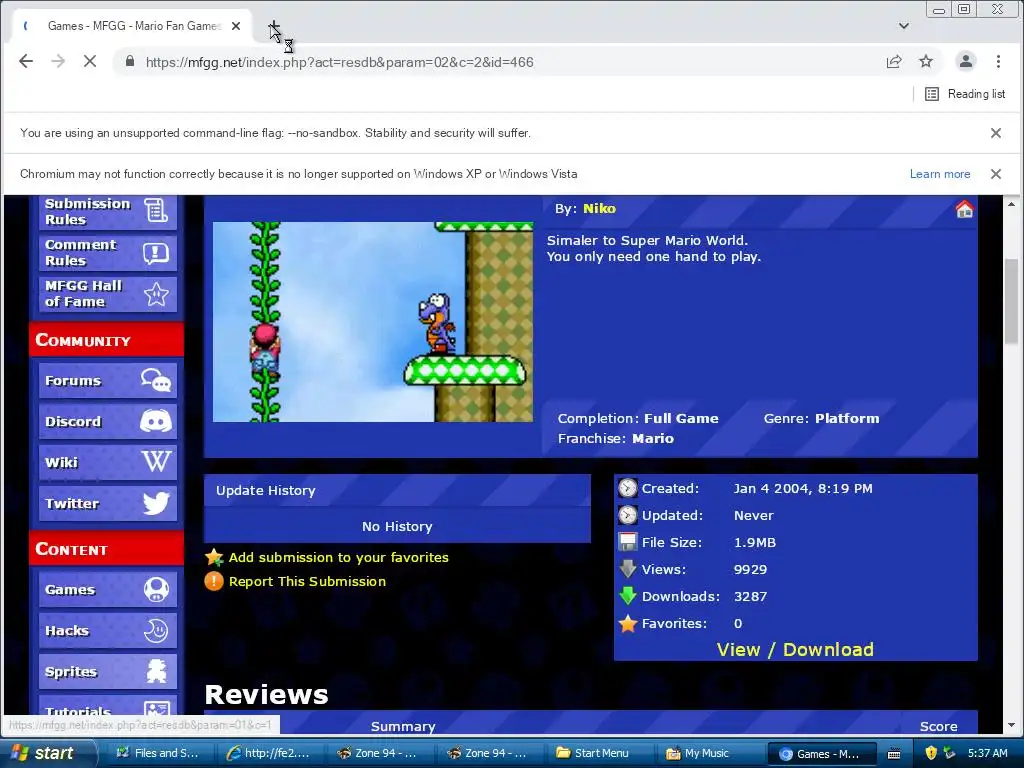The image size is (1024, 768).
Task: Switch to the http://fe2 Internet Explorer window
Action: (x=268, y=754)
